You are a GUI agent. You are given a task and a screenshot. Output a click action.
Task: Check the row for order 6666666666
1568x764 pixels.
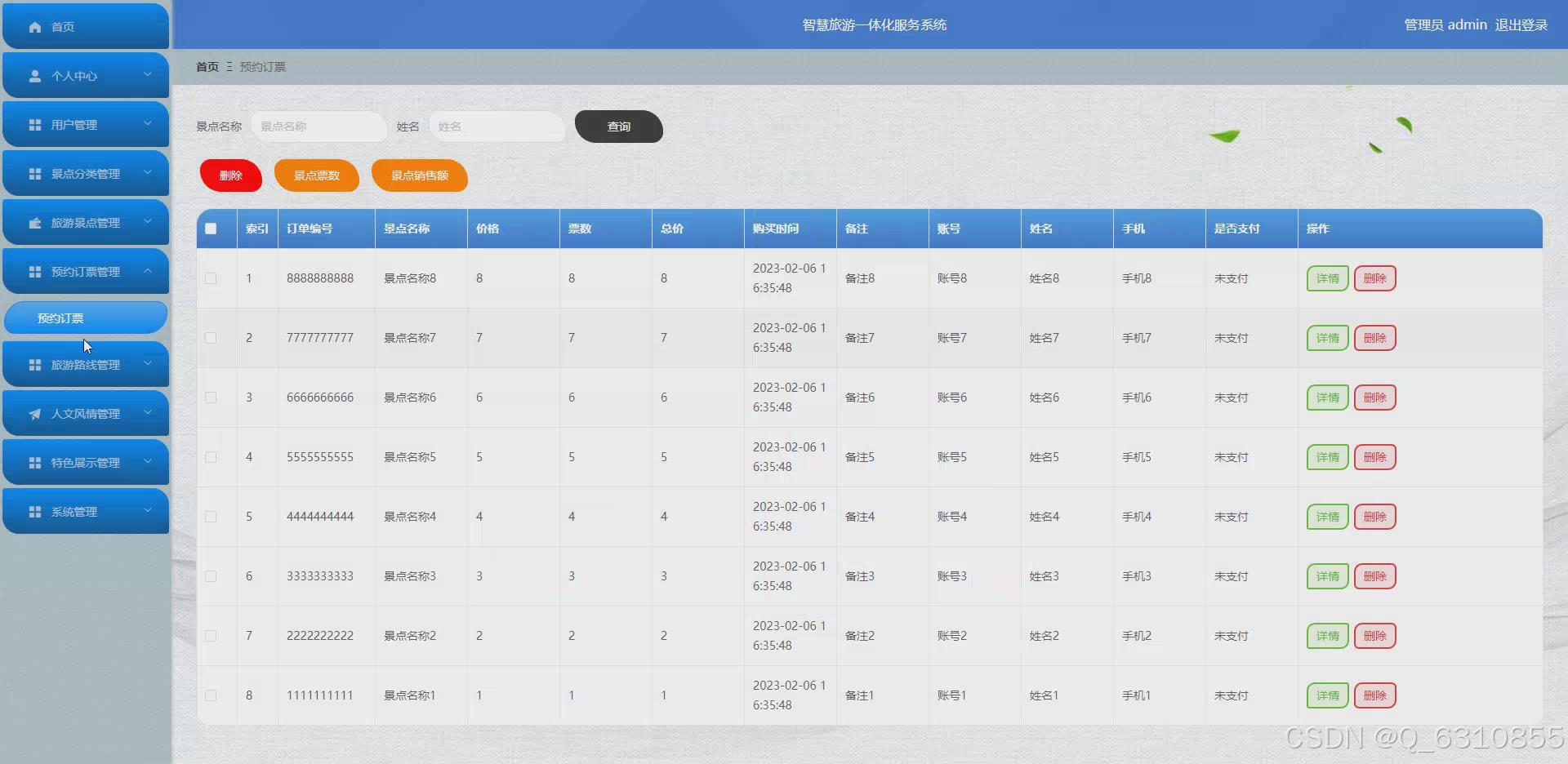pyautogui.click(x=211, y=398)
